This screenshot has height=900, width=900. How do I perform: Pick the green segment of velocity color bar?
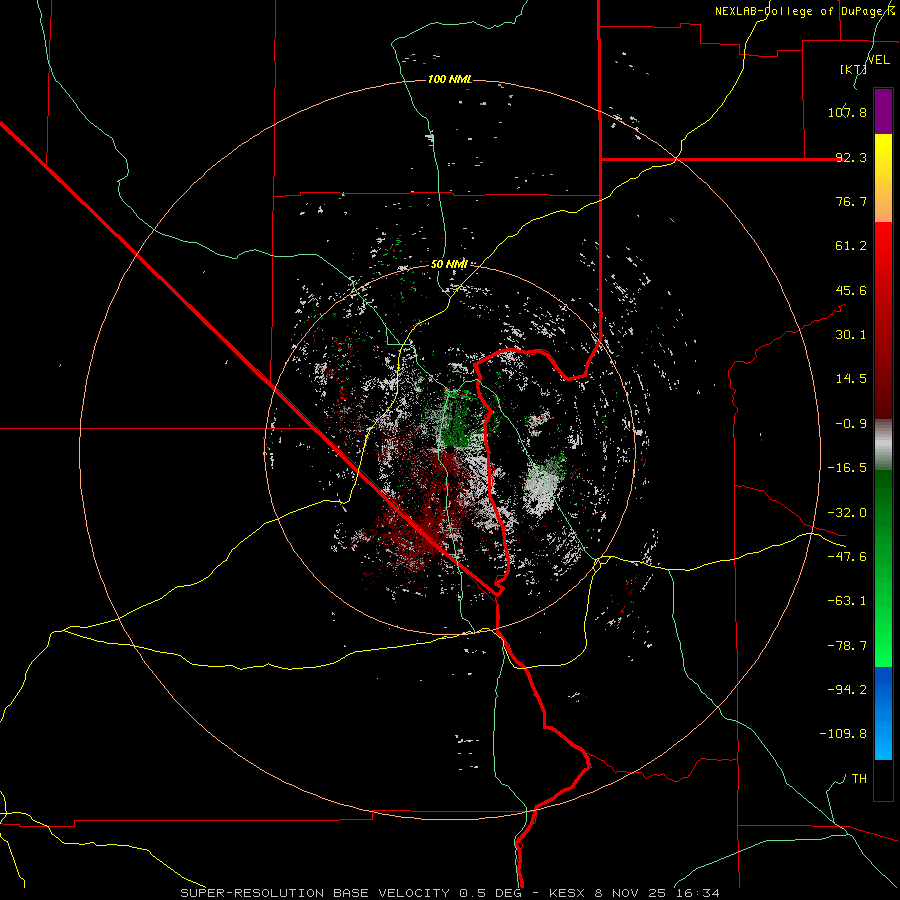(x=883, y=568)
